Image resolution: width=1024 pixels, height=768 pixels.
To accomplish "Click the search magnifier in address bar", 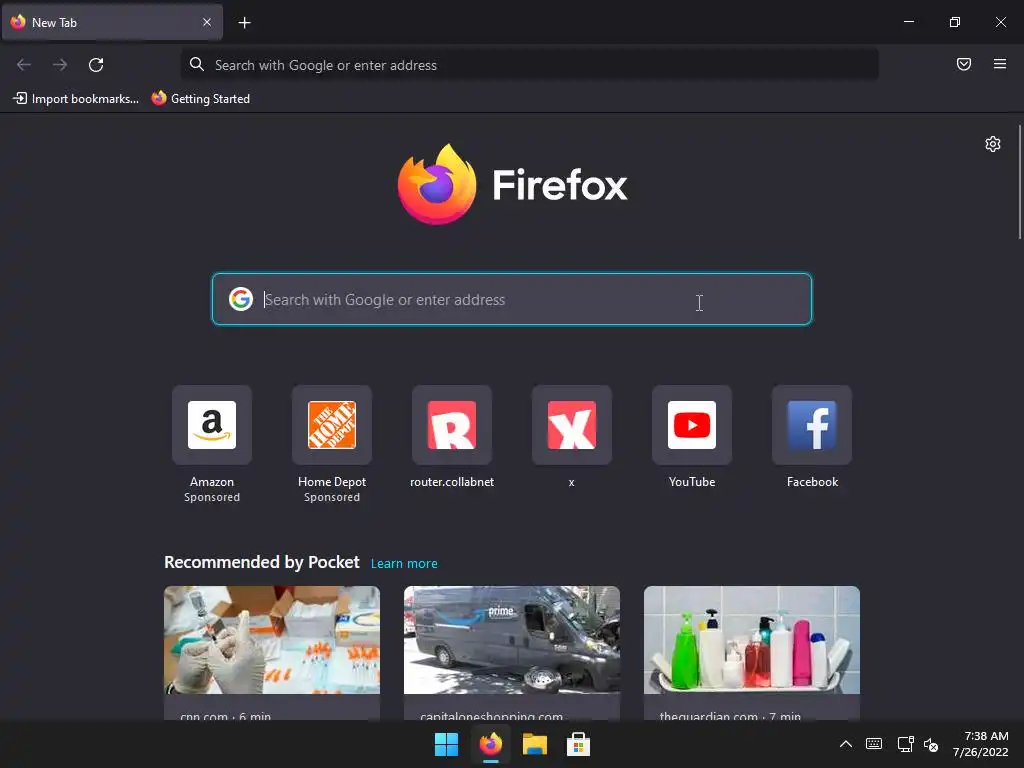I will 196,64.
